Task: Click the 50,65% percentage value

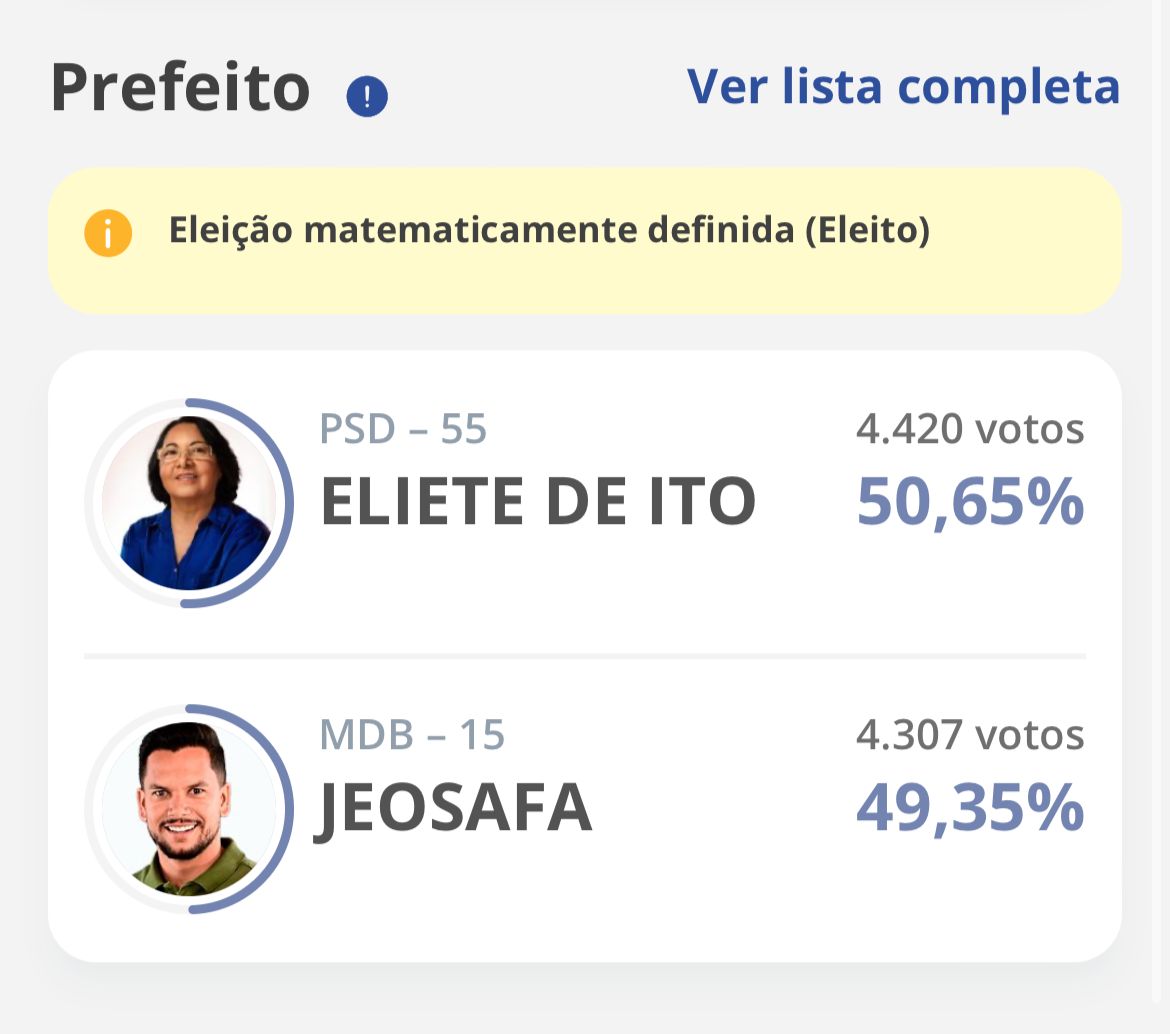Action: tap(970, 502)
